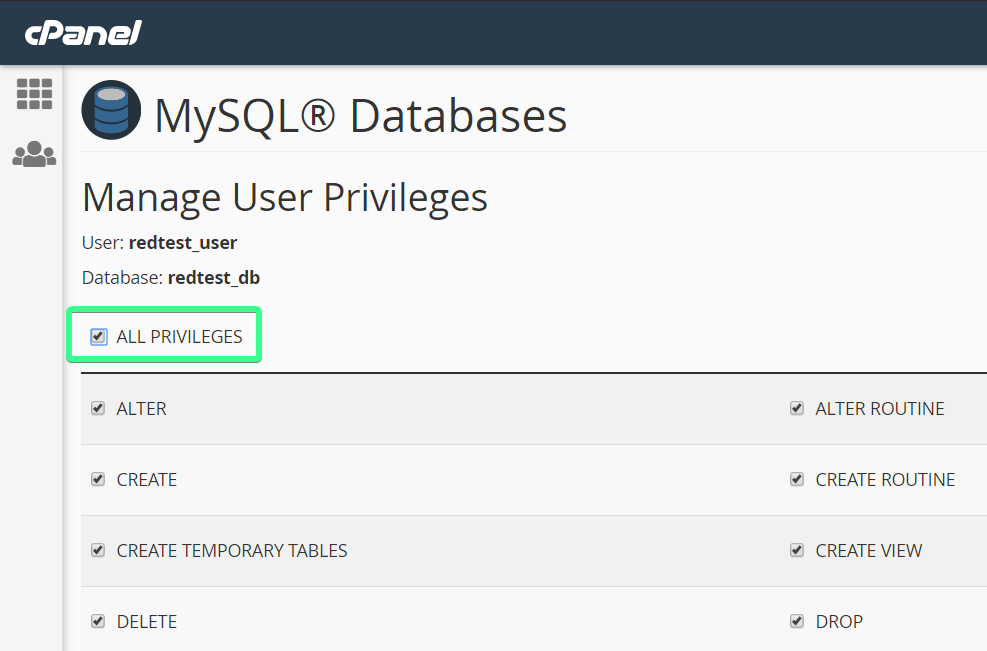
Task: Disable the CREATE privilege checkbox
Action: click(98, 479)
